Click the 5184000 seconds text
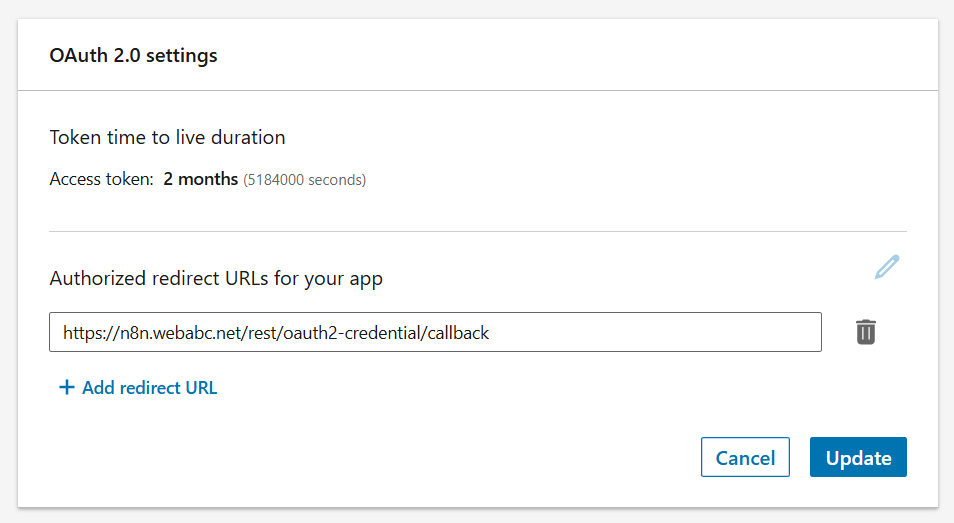This screenshot has height=523, width=954. tap(304, 180)
